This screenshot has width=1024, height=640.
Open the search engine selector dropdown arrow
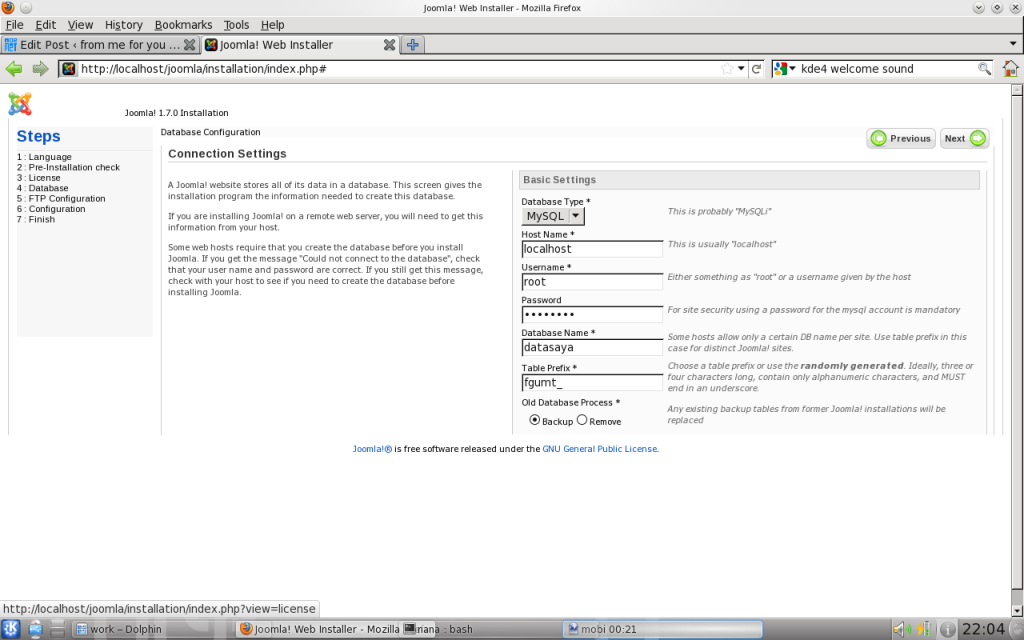pyautogui.click(x=792, y=69)
